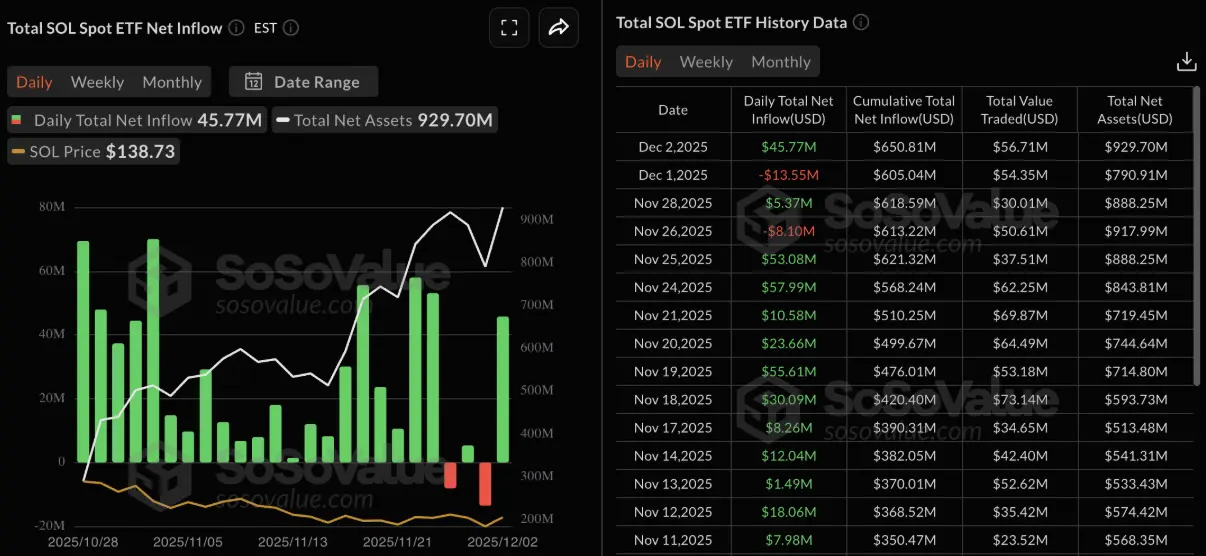
Task: Switch the chart to Monthly view
Action: 172,82
